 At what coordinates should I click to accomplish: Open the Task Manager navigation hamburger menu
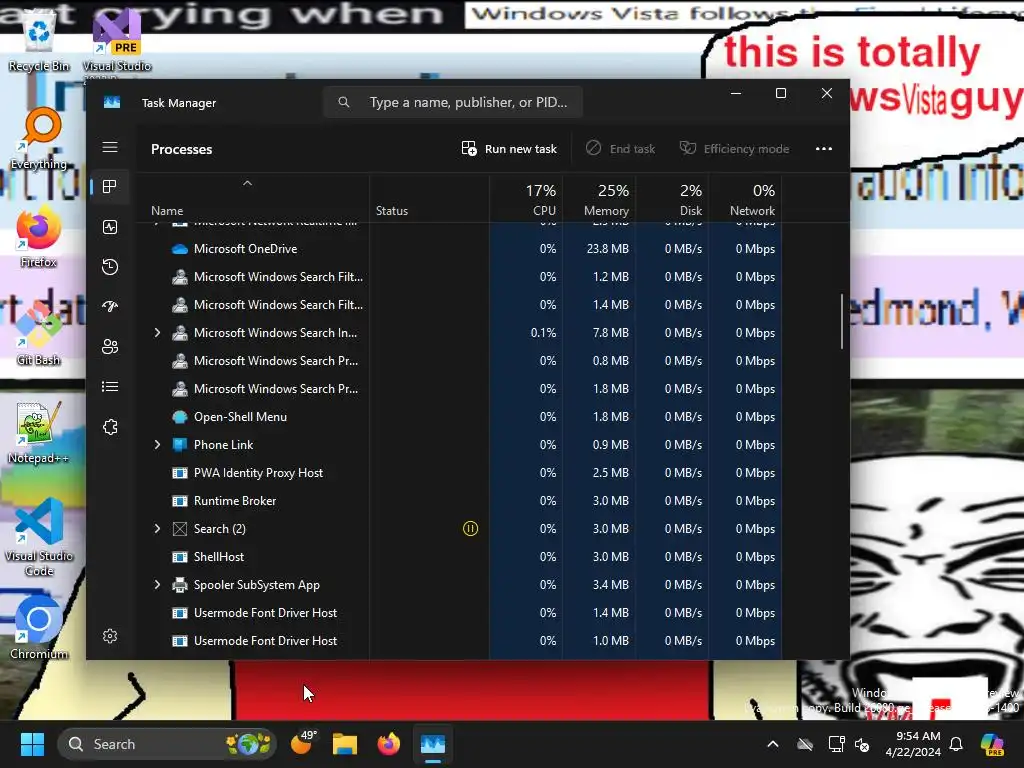(110, 147)
